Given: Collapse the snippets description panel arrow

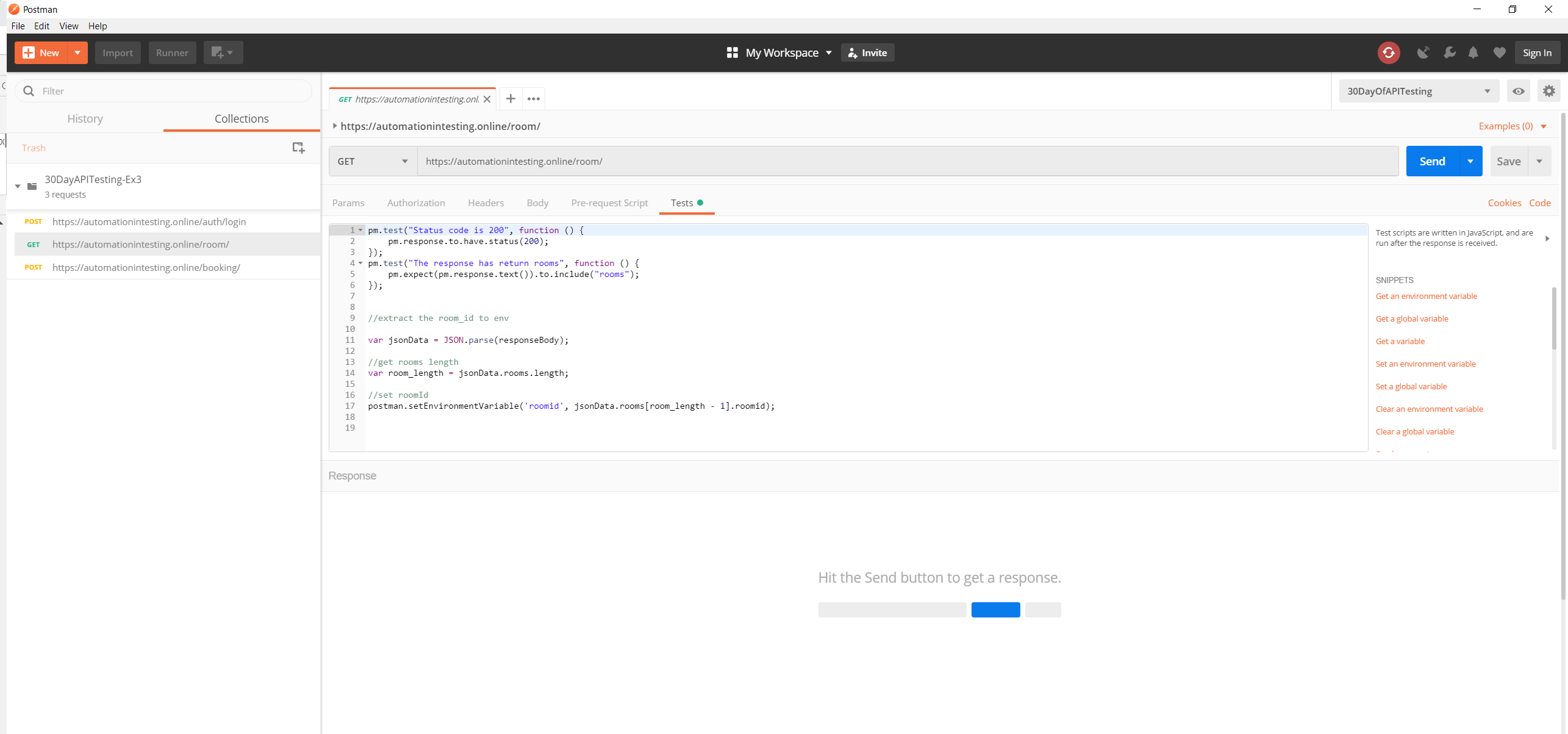Looking at the screenshot, I should coord(1547,239).
